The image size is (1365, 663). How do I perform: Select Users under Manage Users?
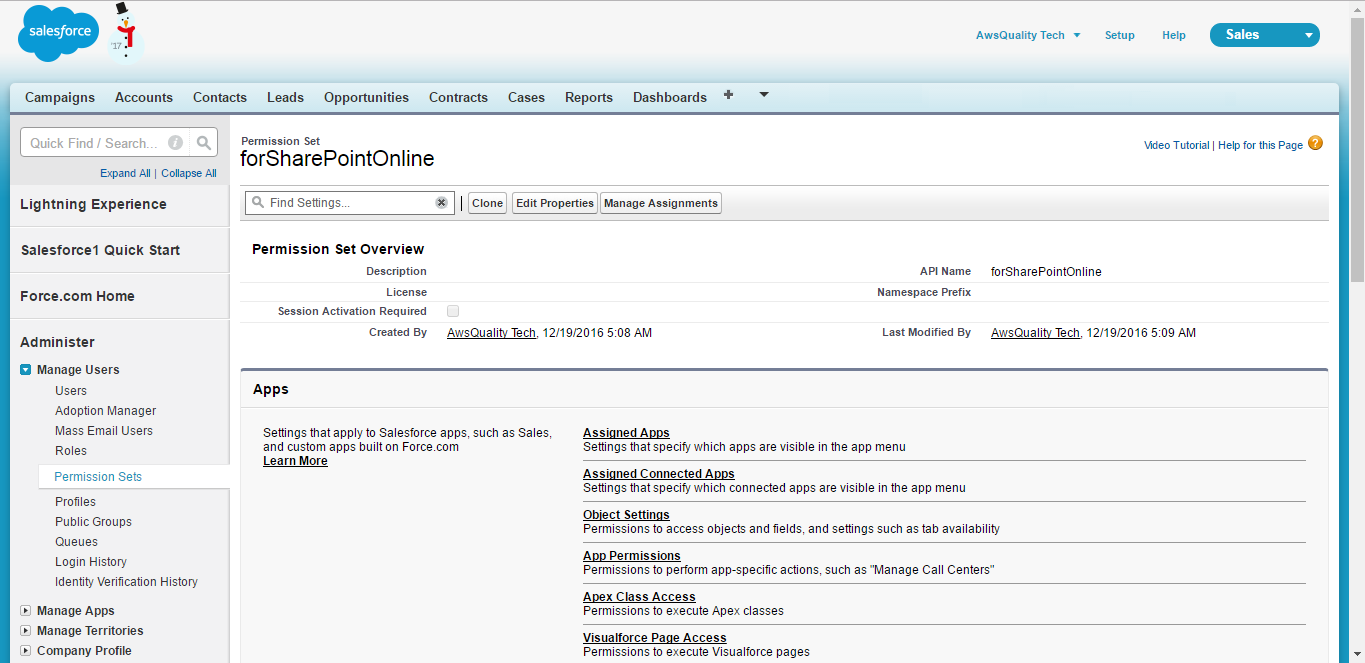(71, 391)
